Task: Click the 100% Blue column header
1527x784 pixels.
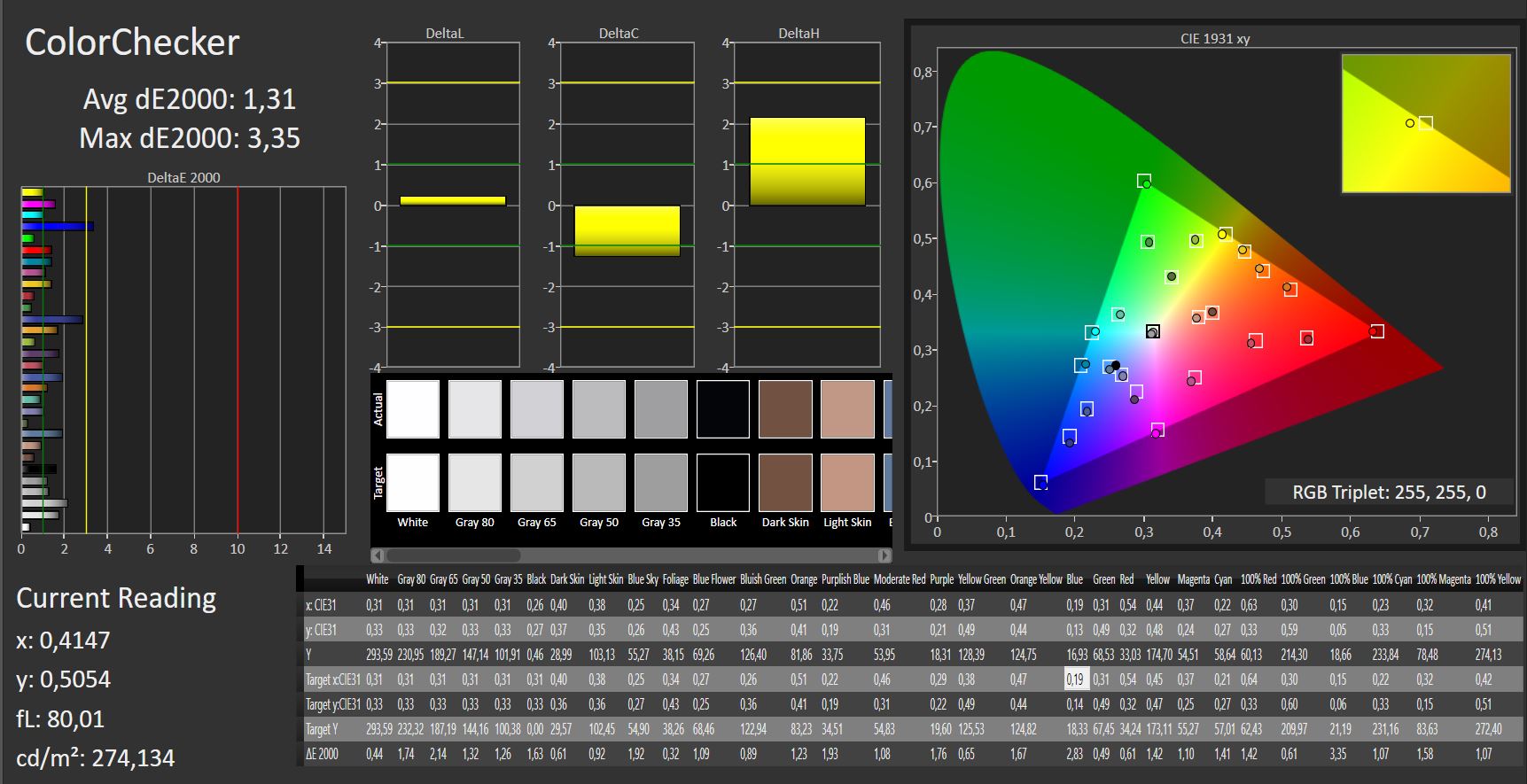Action: pyautogui.click(x=1348, y=579)
